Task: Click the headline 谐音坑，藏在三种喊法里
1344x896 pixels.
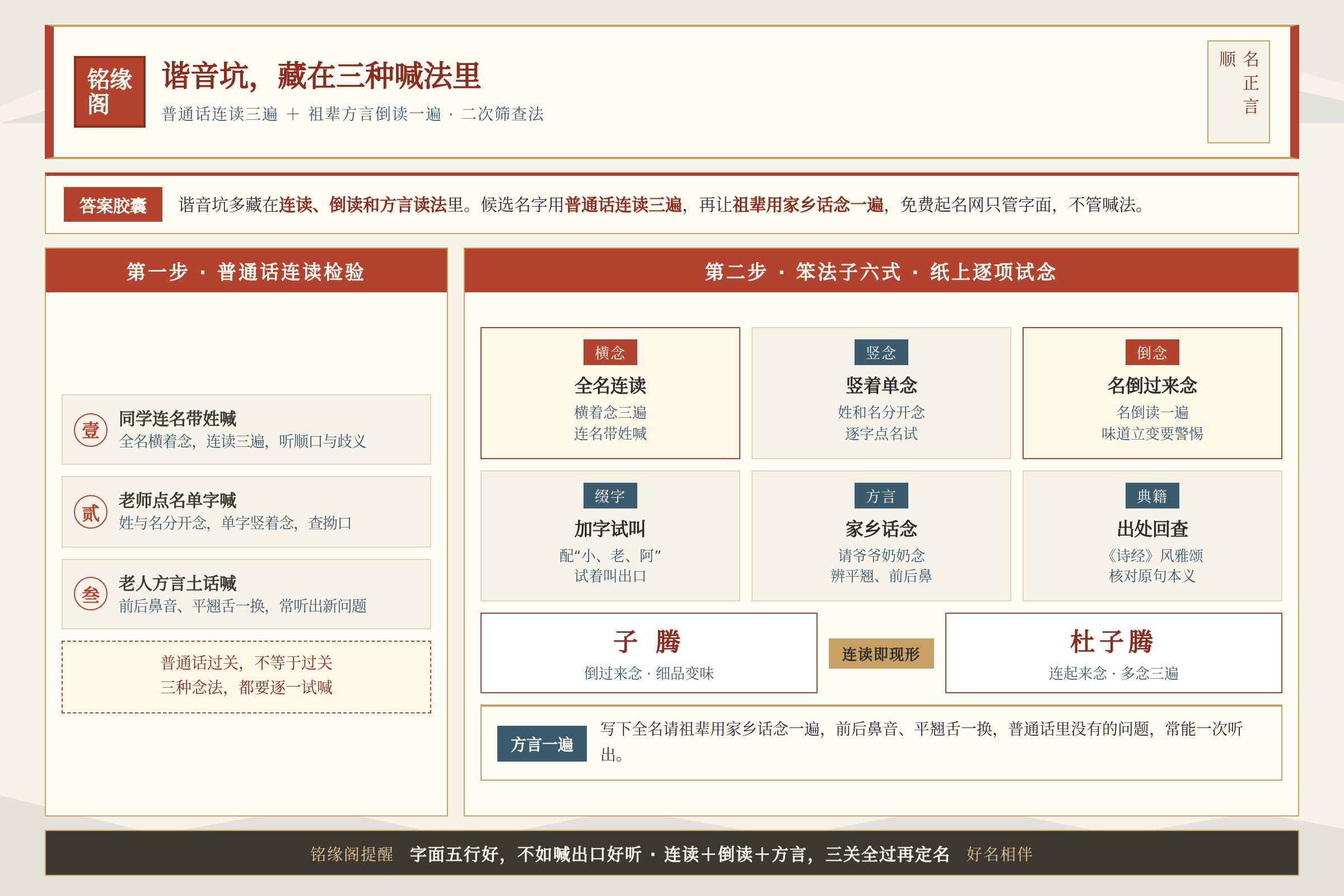Action: [321, 76]
